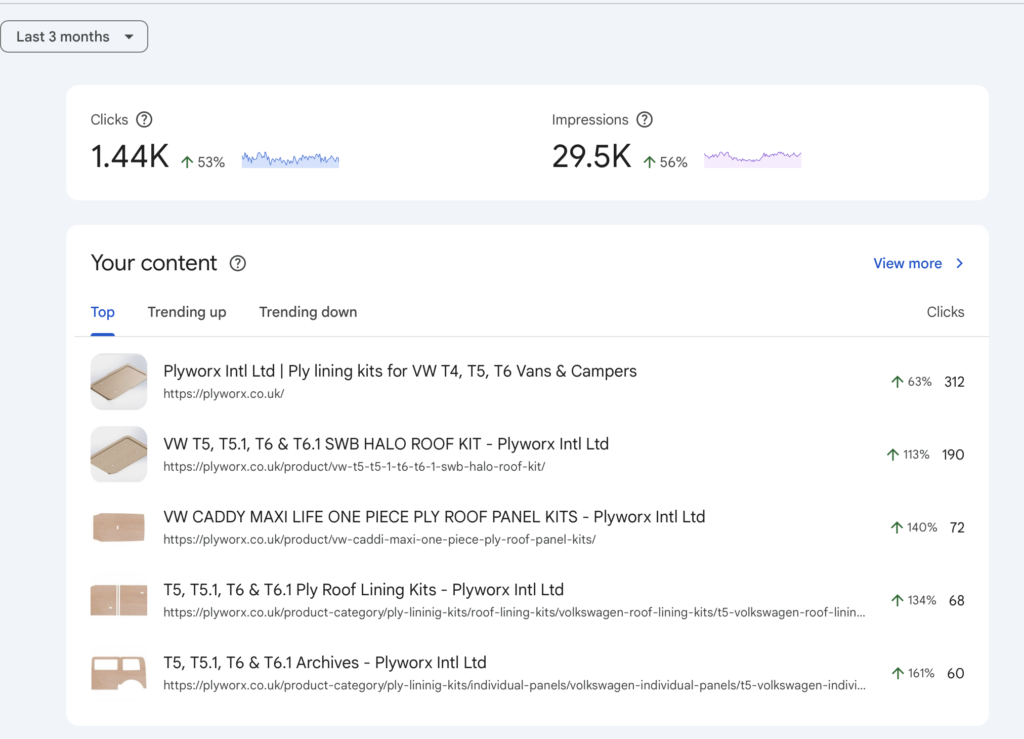Click the Archives van panel thumbnail
1024x739 pixels.
coord(119,673)
